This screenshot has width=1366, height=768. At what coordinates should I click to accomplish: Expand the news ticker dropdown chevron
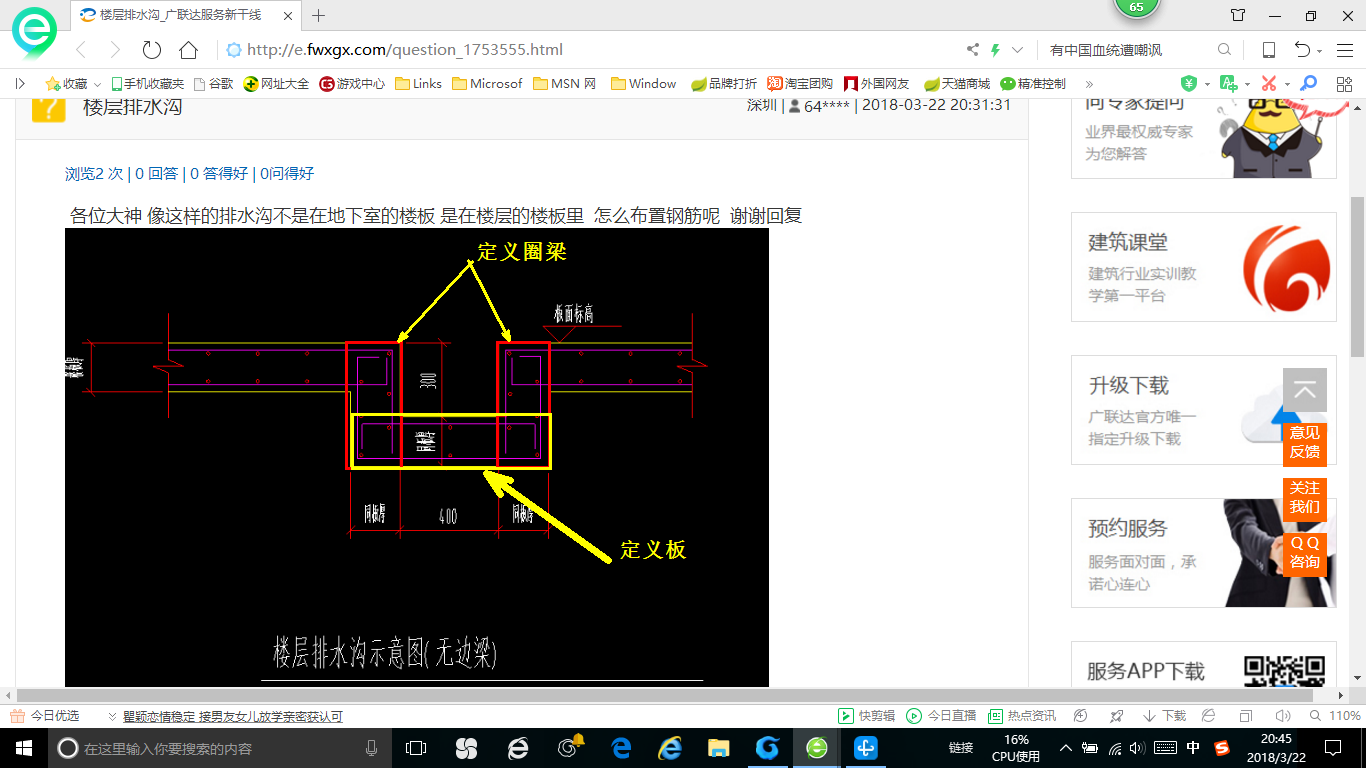click(112, 716)
